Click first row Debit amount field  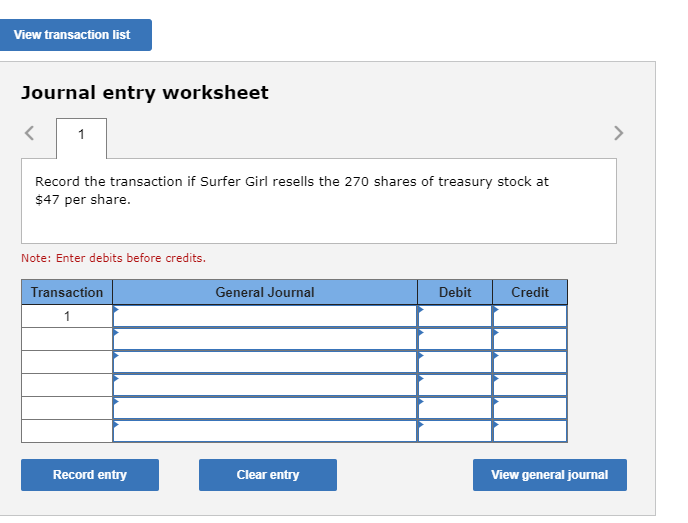455,316
